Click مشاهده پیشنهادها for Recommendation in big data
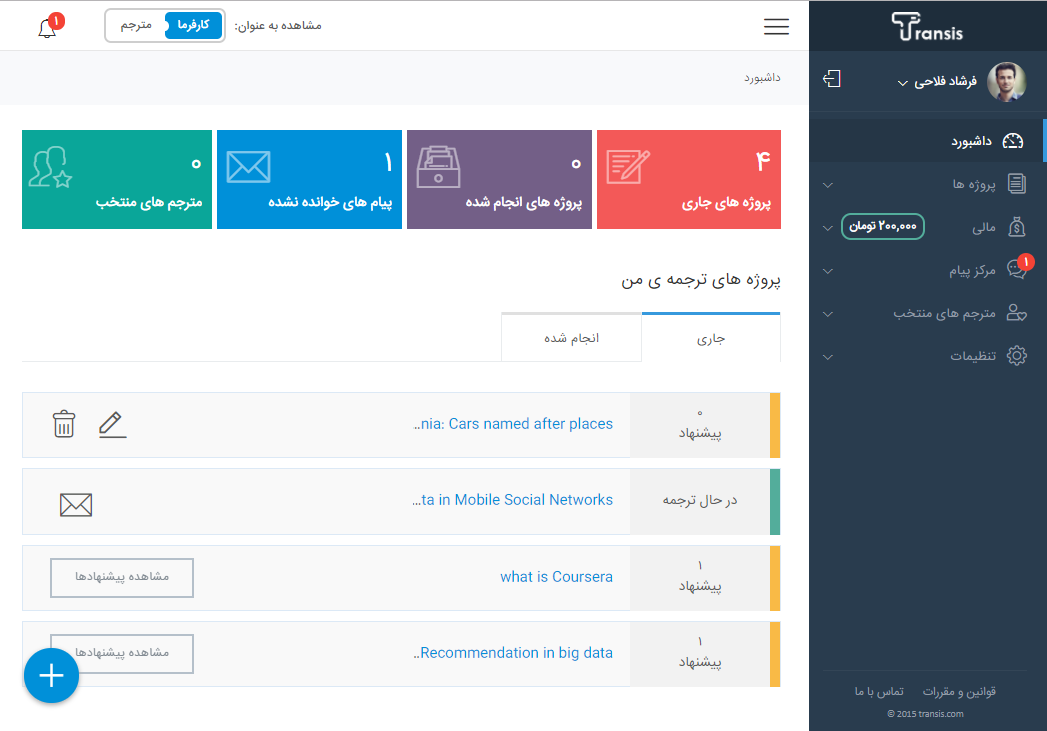This screenshot has width=1047, height=731. [x=122, y=654]
